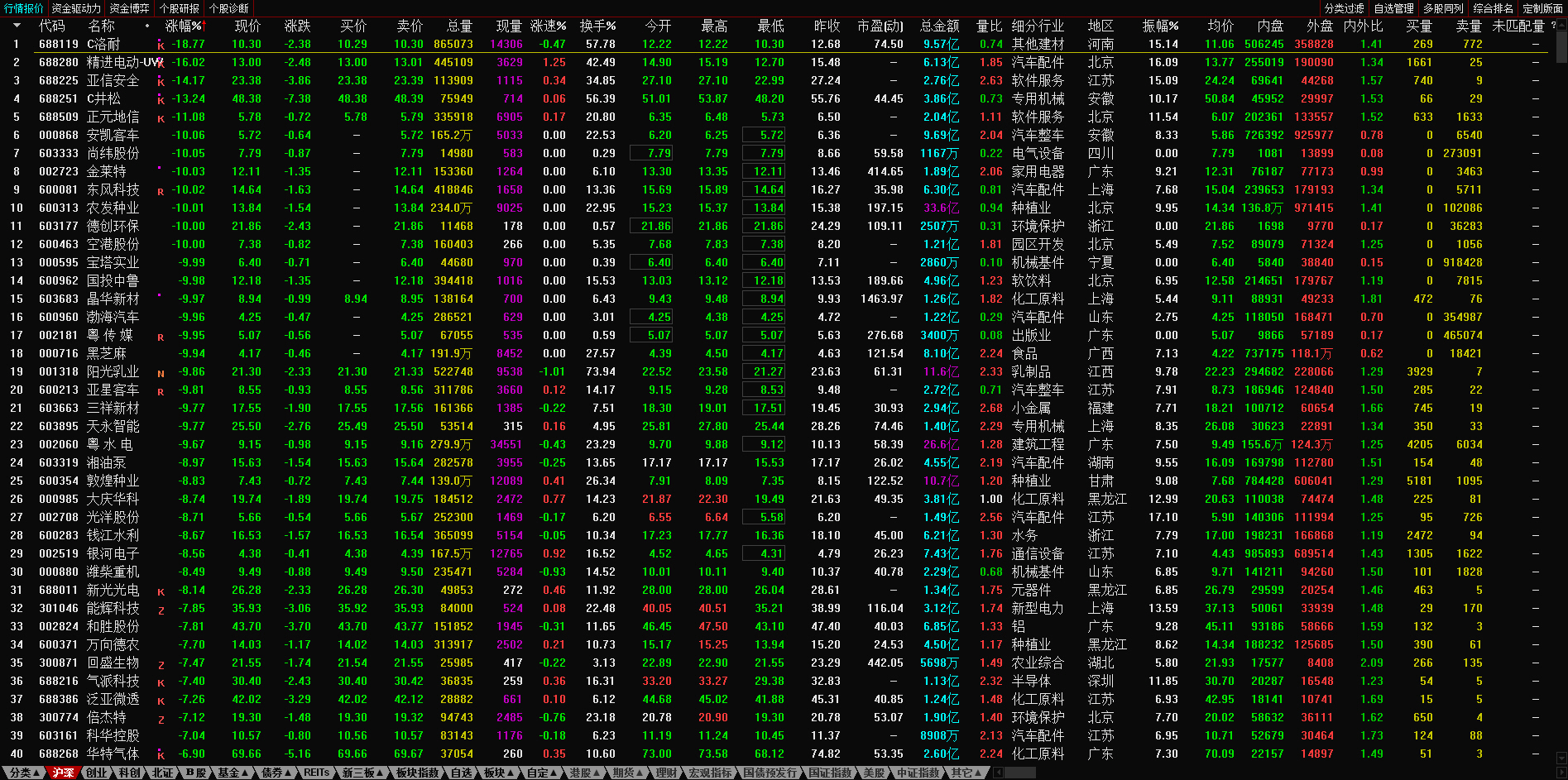Click the right-side vertical scrollbar

1561,331
